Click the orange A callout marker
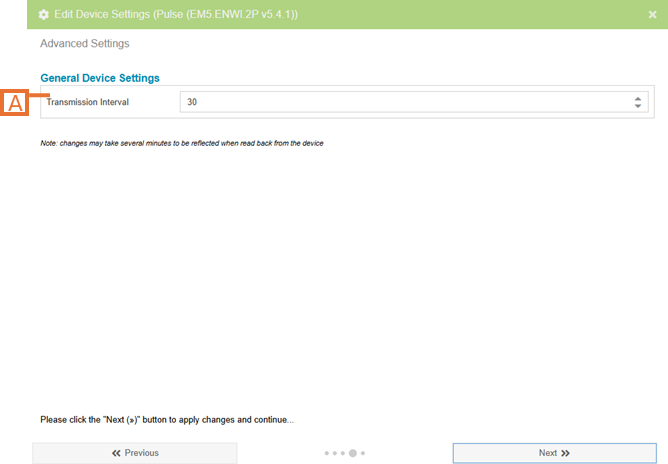Screen dimensions: 668x464 (x=15, y=103)
